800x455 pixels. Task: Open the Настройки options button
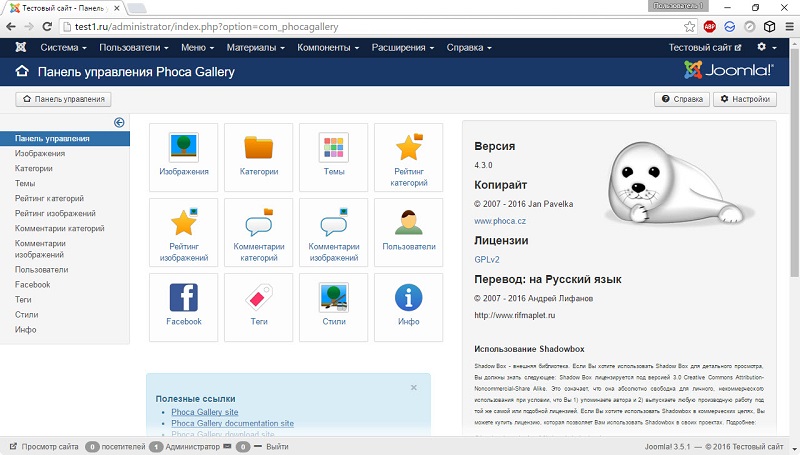coord(745,99)
